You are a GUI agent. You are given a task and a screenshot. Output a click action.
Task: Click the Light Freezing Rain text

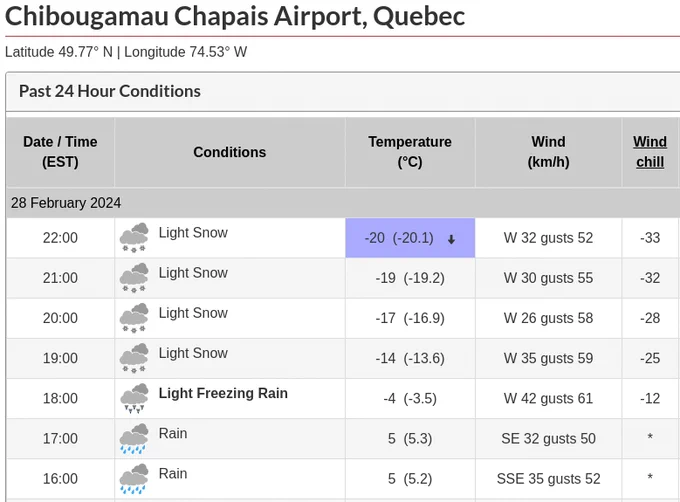click(x=223, y=393)
